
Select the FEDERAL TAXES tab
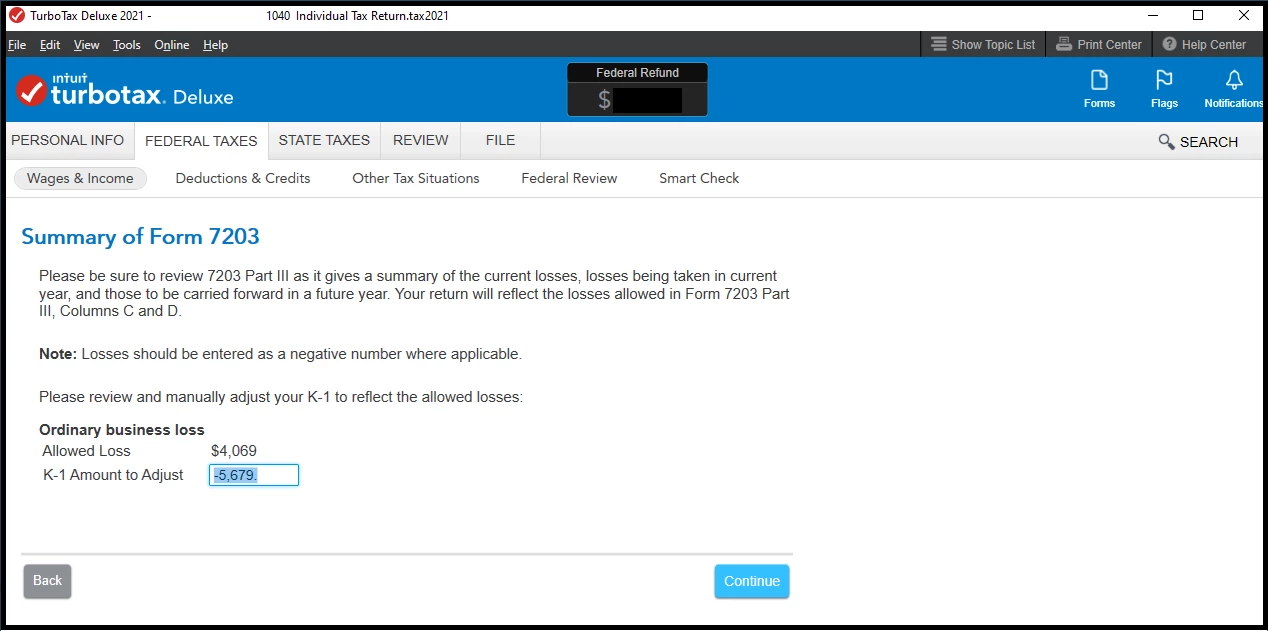point(201,141)
